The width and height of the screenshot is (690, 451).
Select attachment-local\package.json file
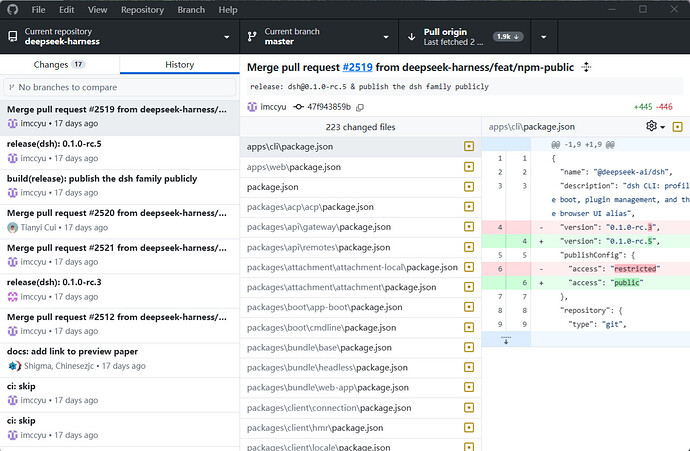click(x=360, y=267)
